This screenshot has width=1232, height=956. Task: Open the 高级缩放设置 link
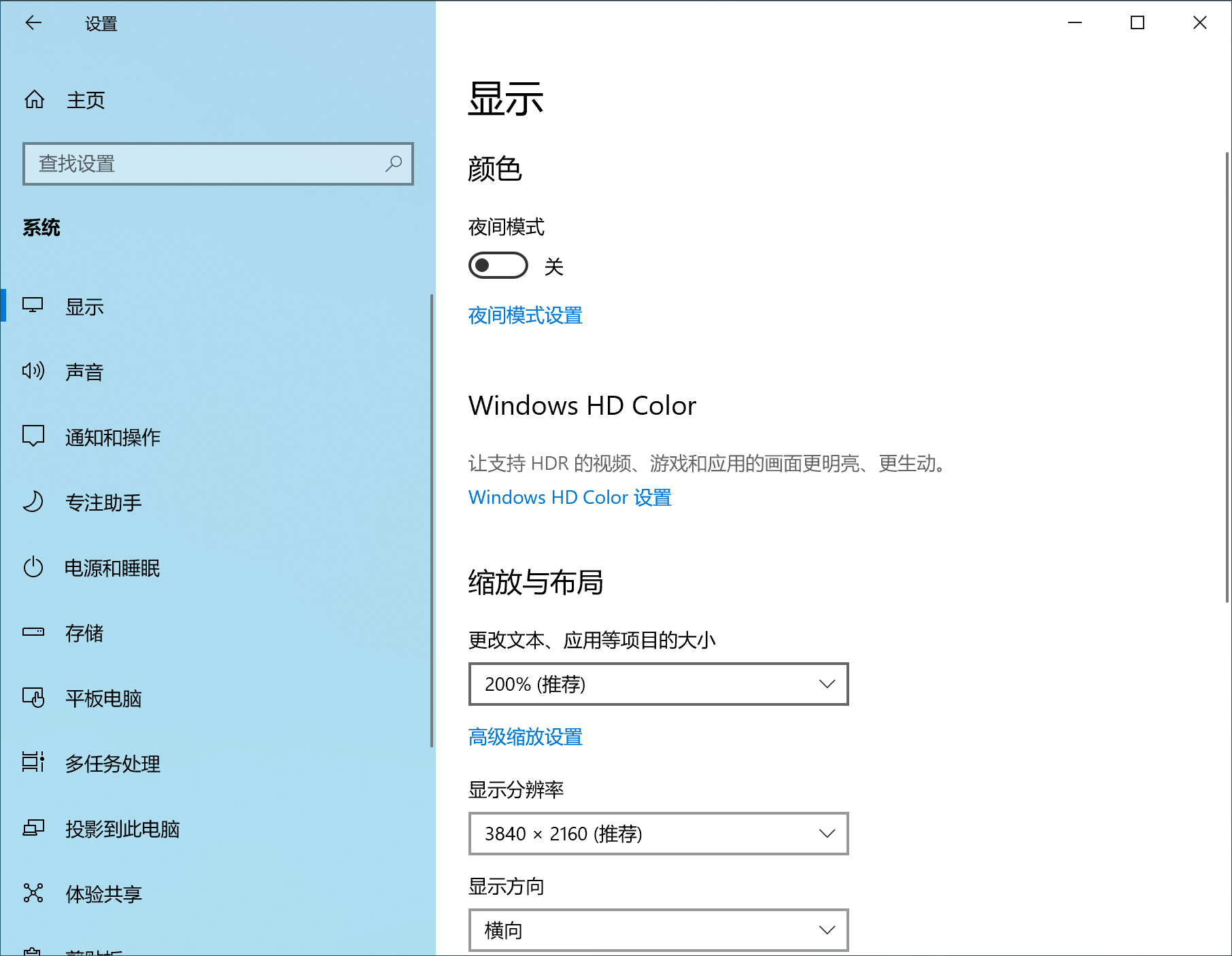point(525,737)
